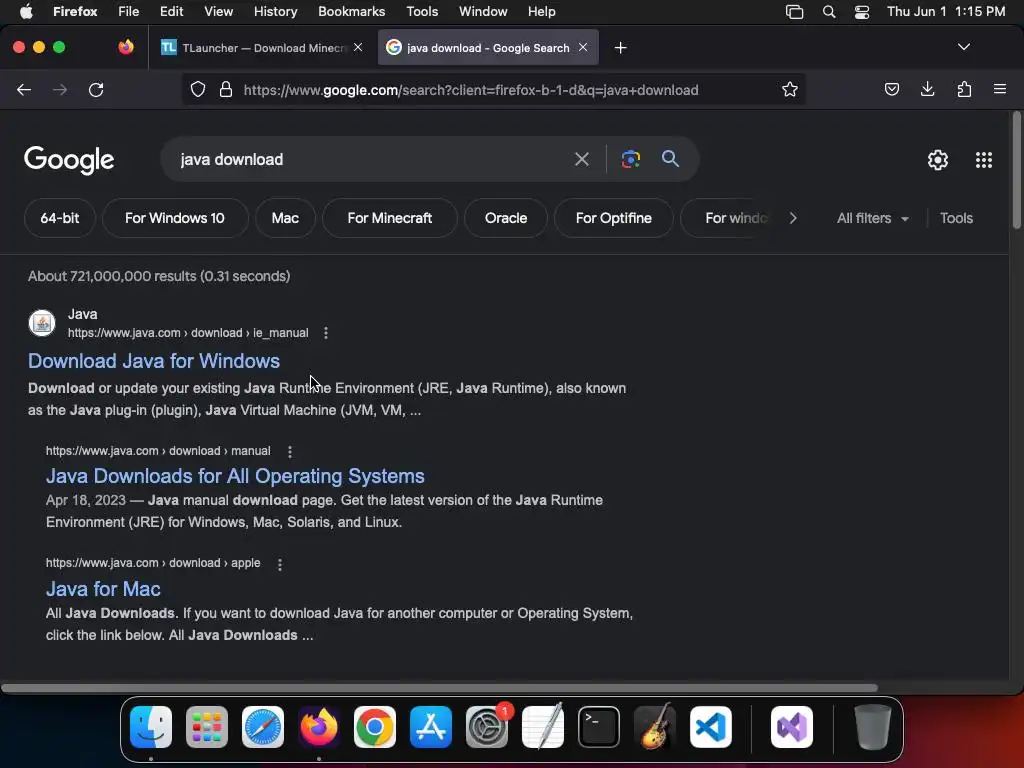Expand the All filters dropdown
Screen dimensions: 1024x768
pos(872,218)
